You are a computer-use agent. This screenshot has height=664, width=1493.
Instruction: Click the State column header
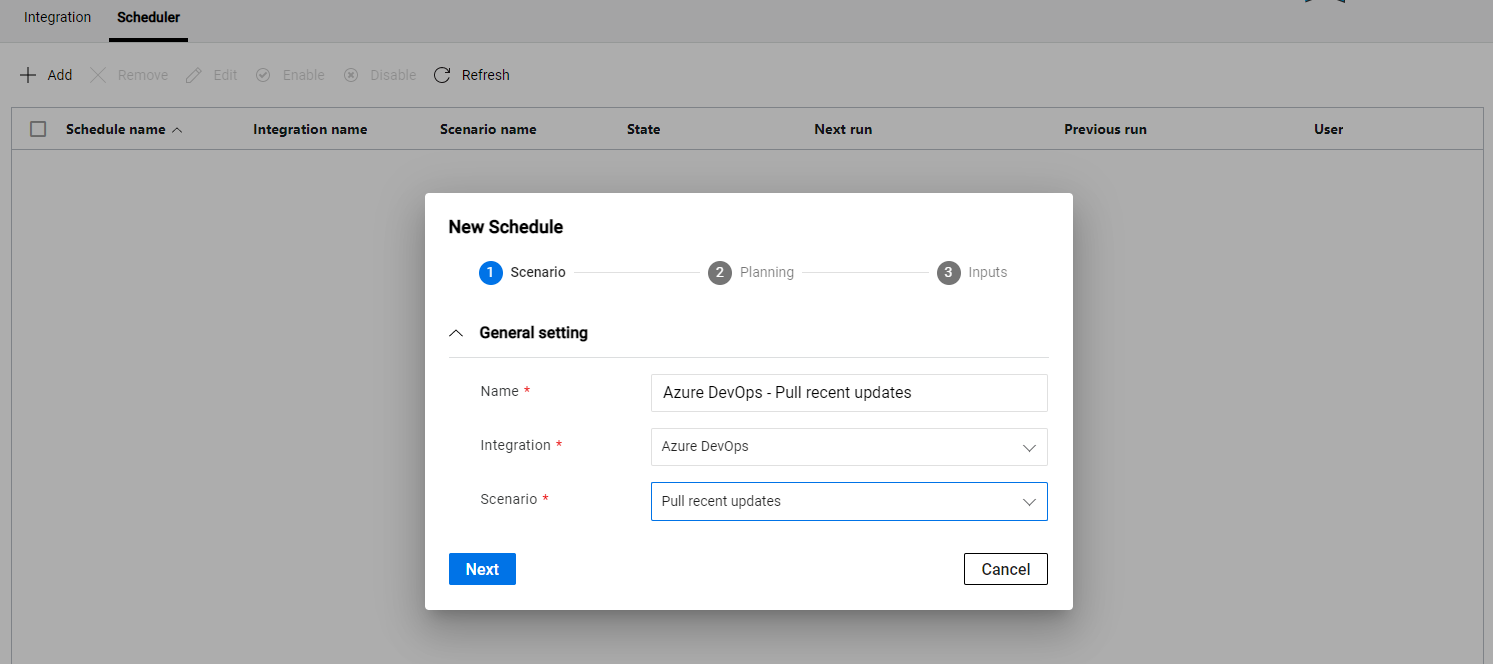[643, 128]
